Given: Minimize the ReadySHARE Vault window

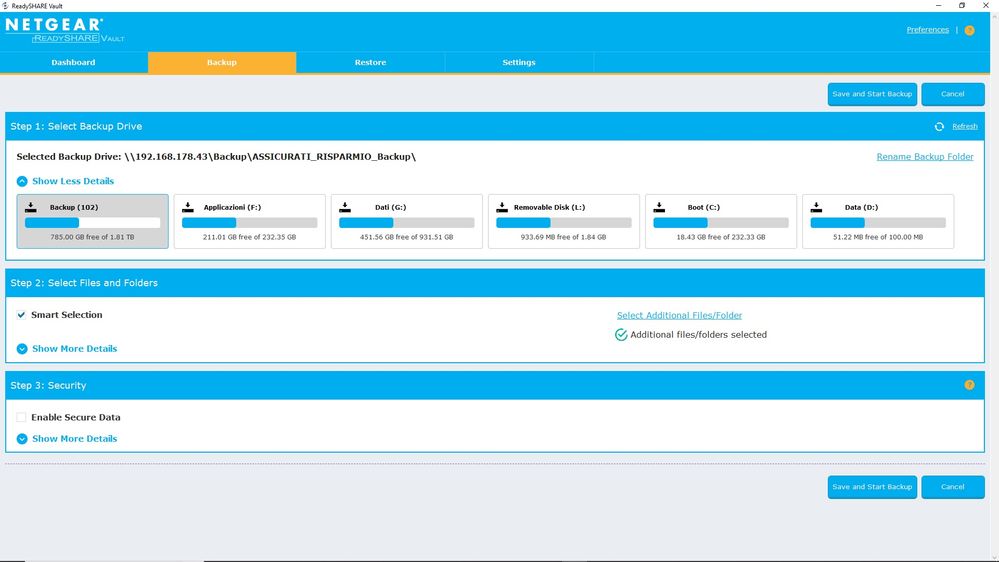Looking at the screenshot, I should pyautogui.click(x=938, y=5).
